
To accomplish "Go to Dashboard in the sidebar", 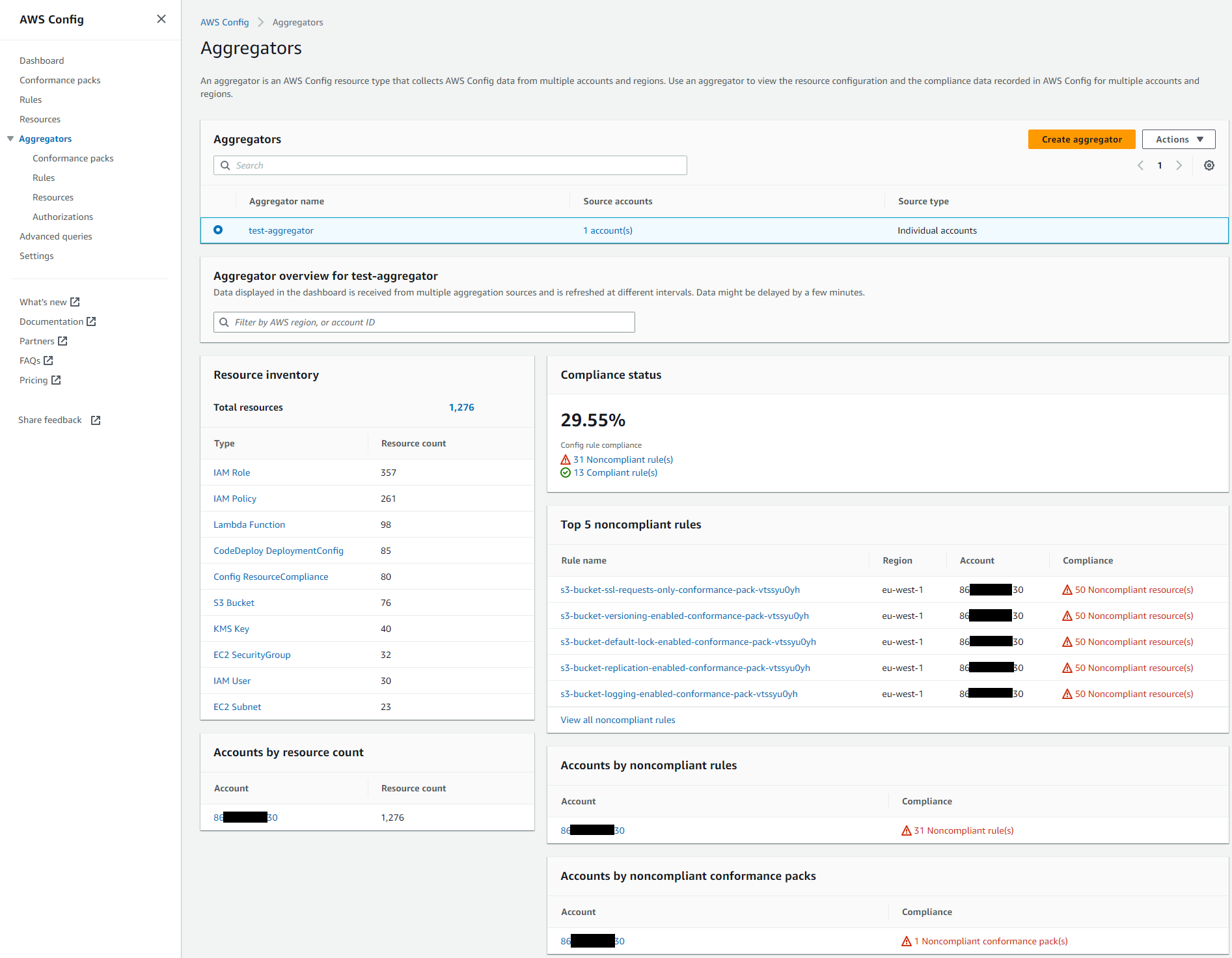I will (42, 60).
